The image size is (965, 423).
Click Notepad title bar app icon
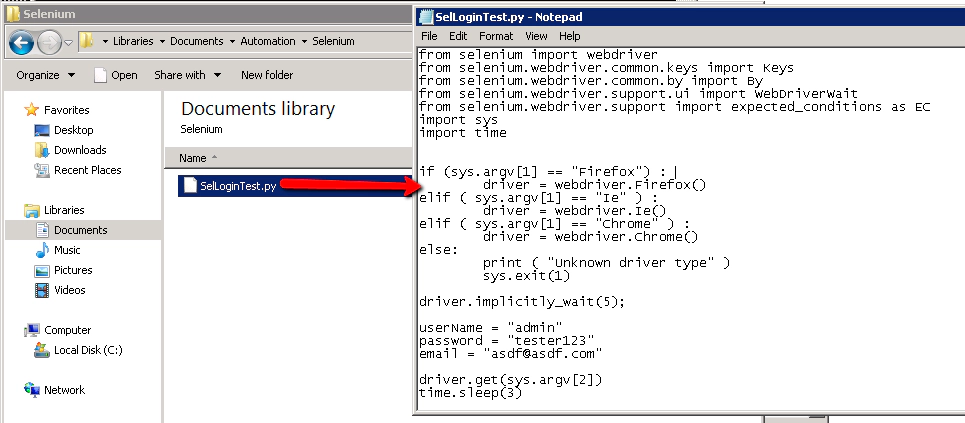pyautogui.click(x=425, y=17)
